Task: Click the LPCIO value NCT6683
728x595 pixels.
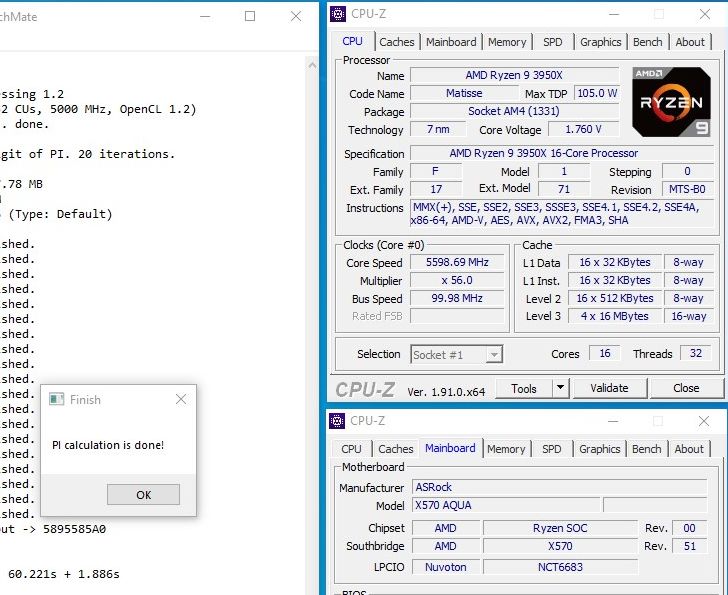Action: (560, 567)
